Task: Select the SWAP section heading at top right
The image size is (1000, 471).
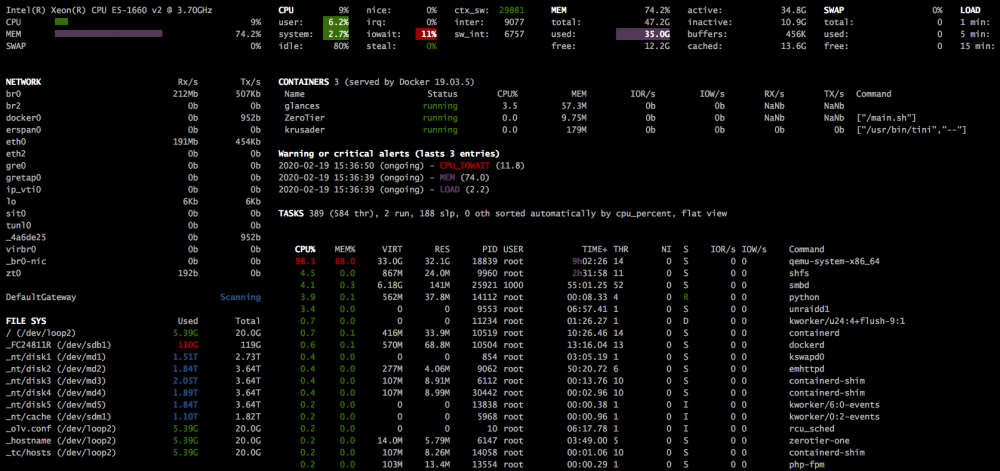Action: tap(834, 10)
